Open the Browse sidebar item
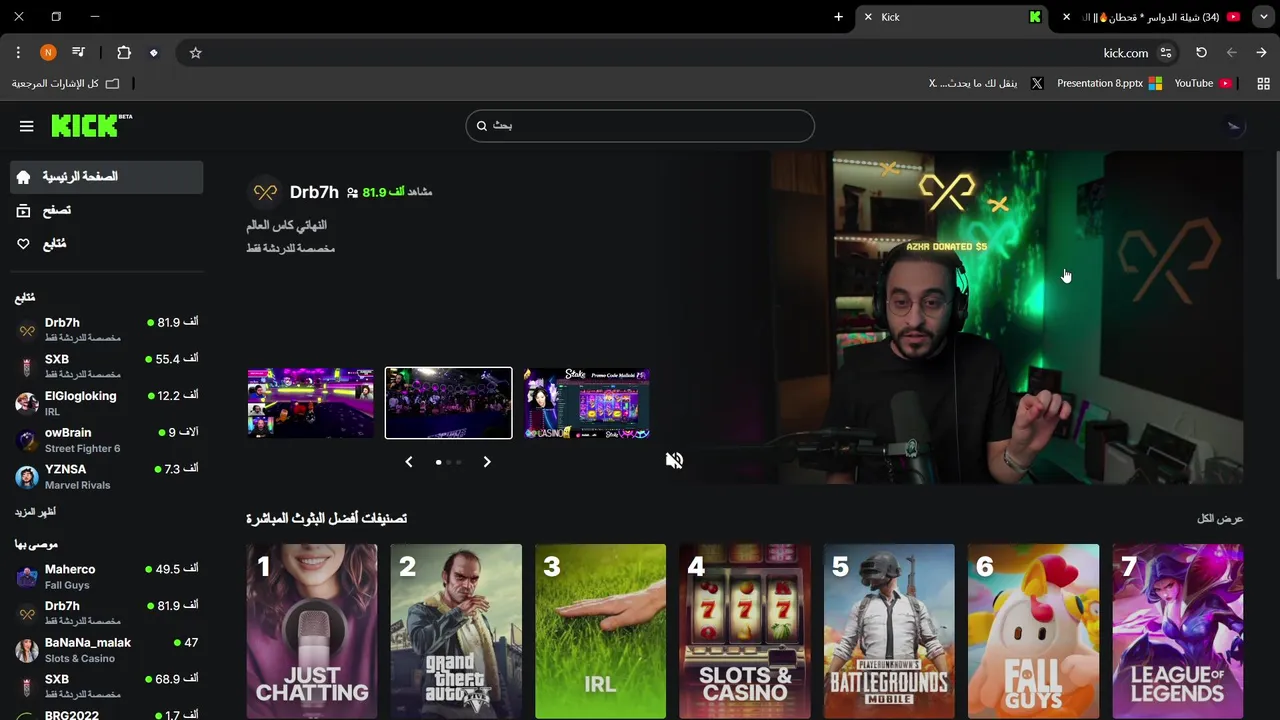This screenshot has width=1280, height=720. [x=106, y=211]
